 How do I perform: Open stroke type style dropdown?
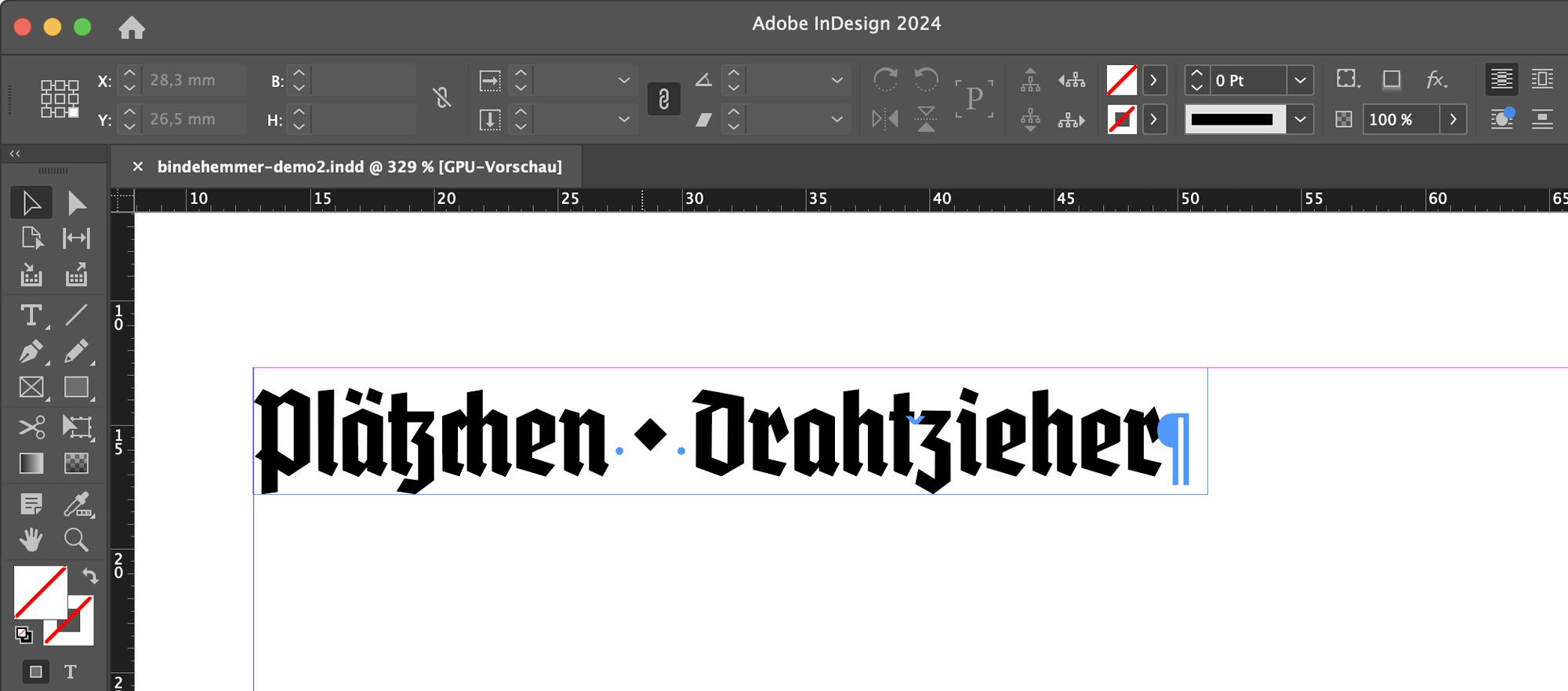pyautogui.click(x=1301, y=119)
